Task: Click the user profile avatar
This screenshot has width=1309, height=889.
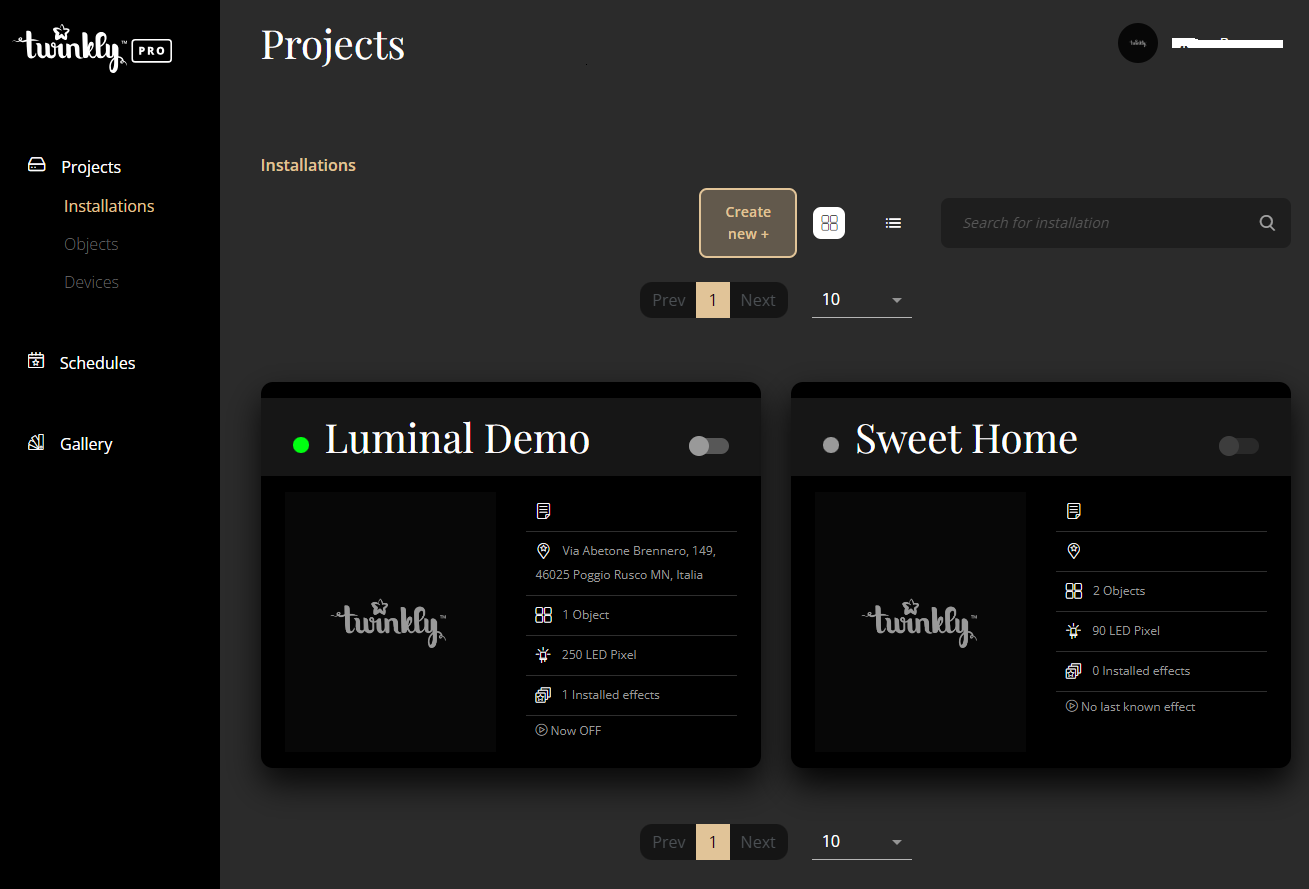Action: (1137, 43)
